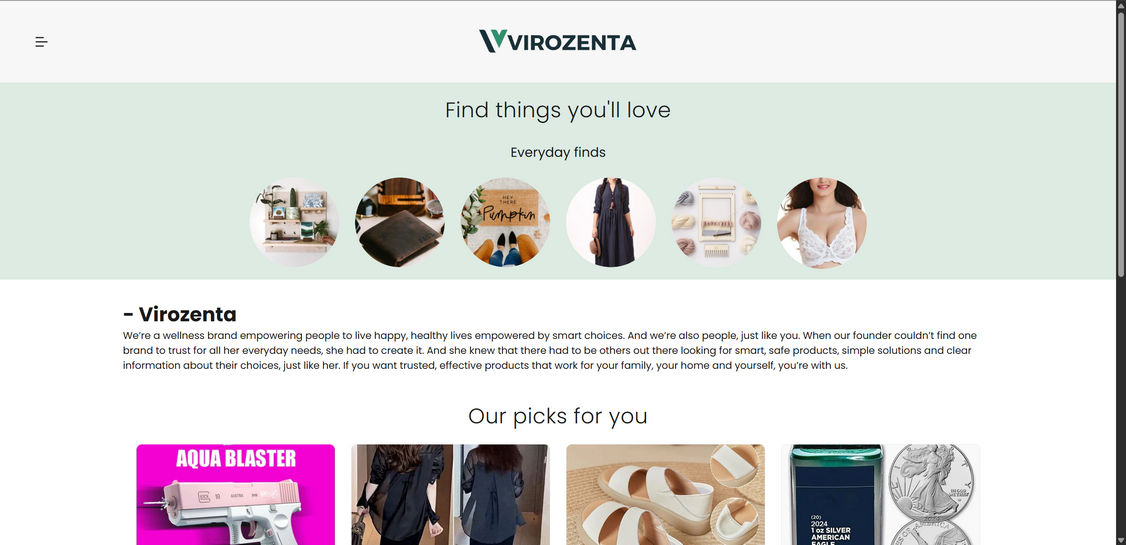Open the hamburger menu icon
1126x545 pixels.
tap(42, 42)
